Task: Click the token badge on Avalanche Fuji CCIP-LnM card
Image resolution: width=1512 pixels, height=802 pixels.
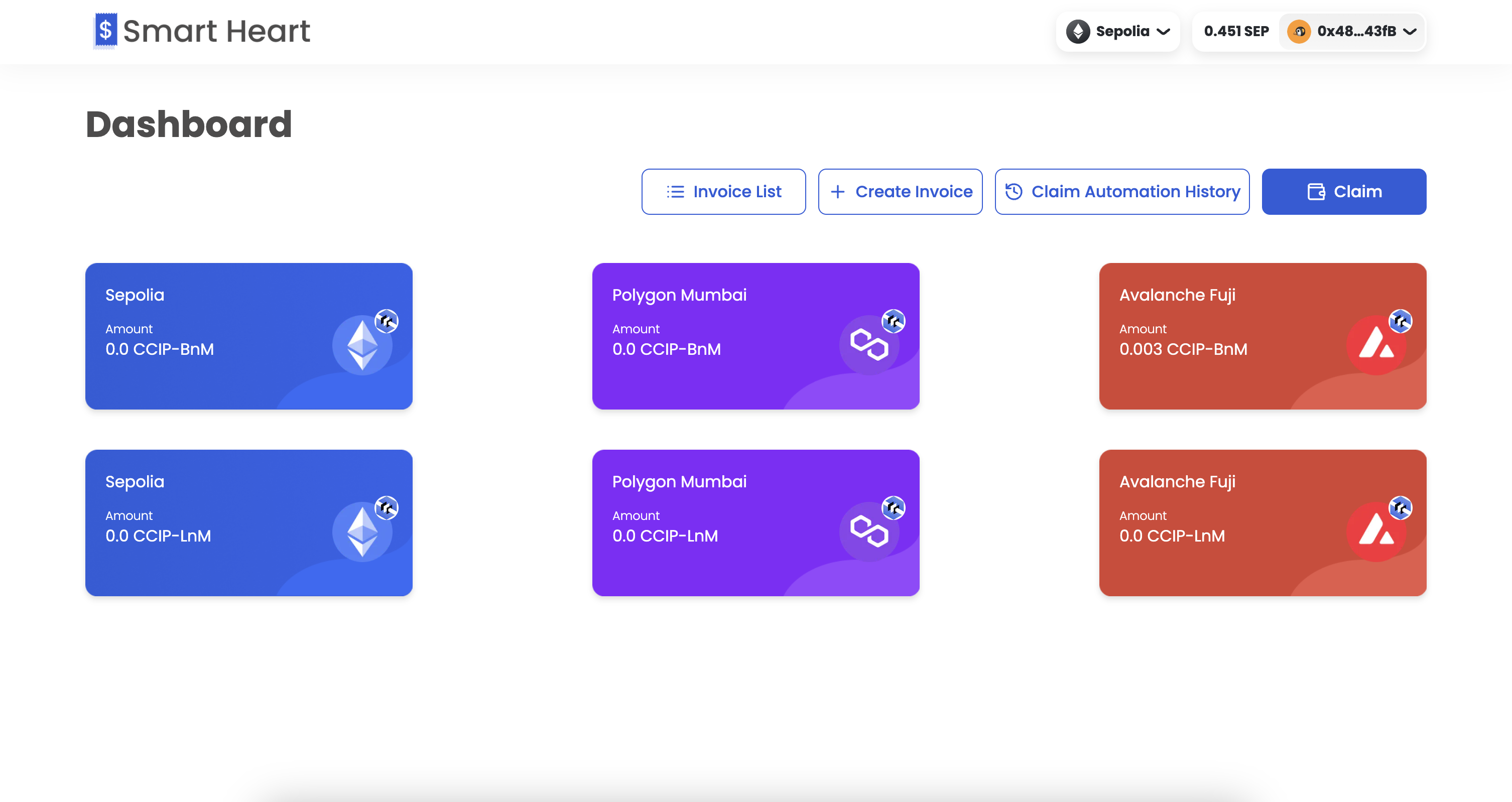Action: pos(1401,507)
